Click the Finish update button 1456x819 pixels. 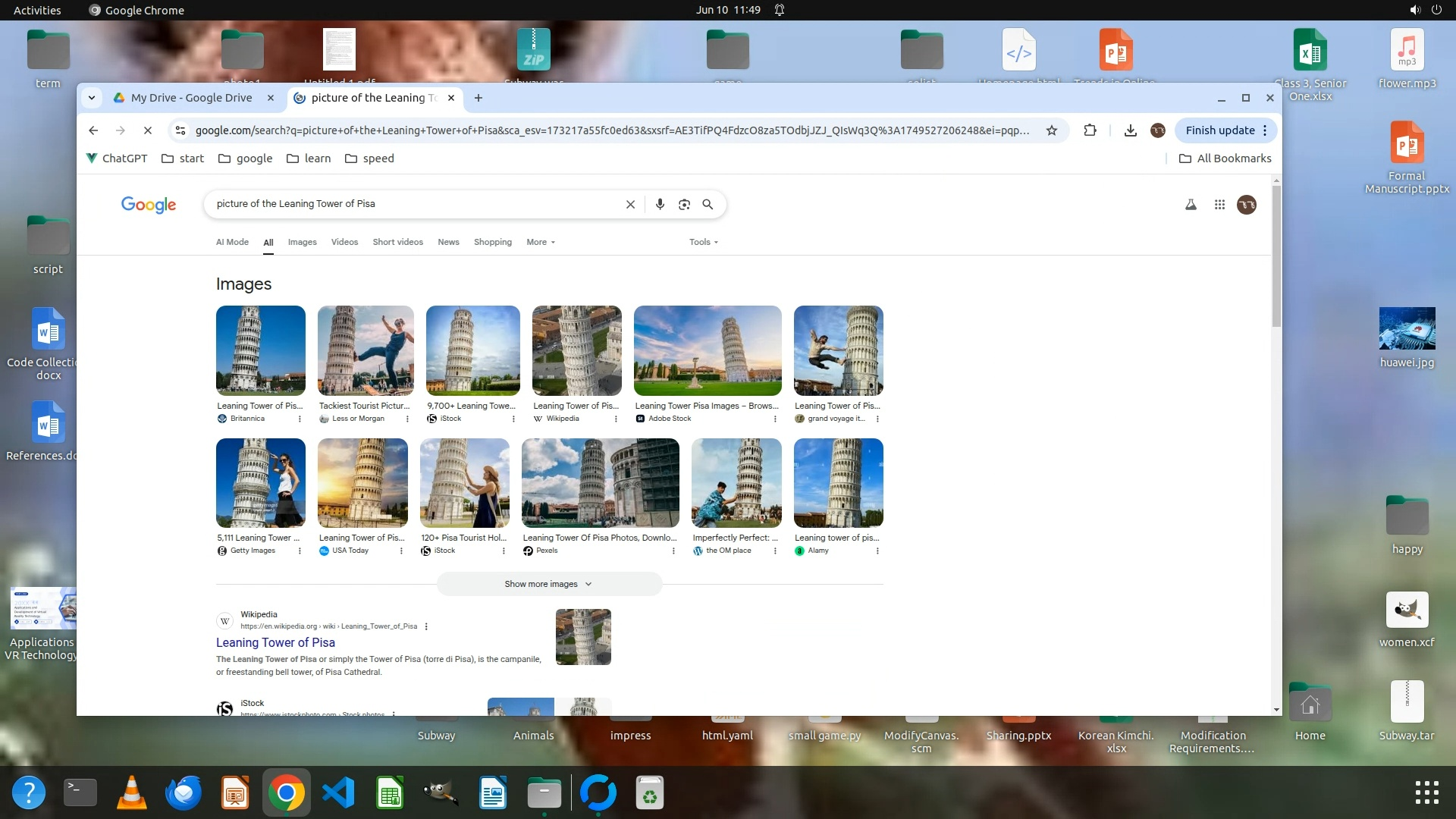coord(1219,130)
